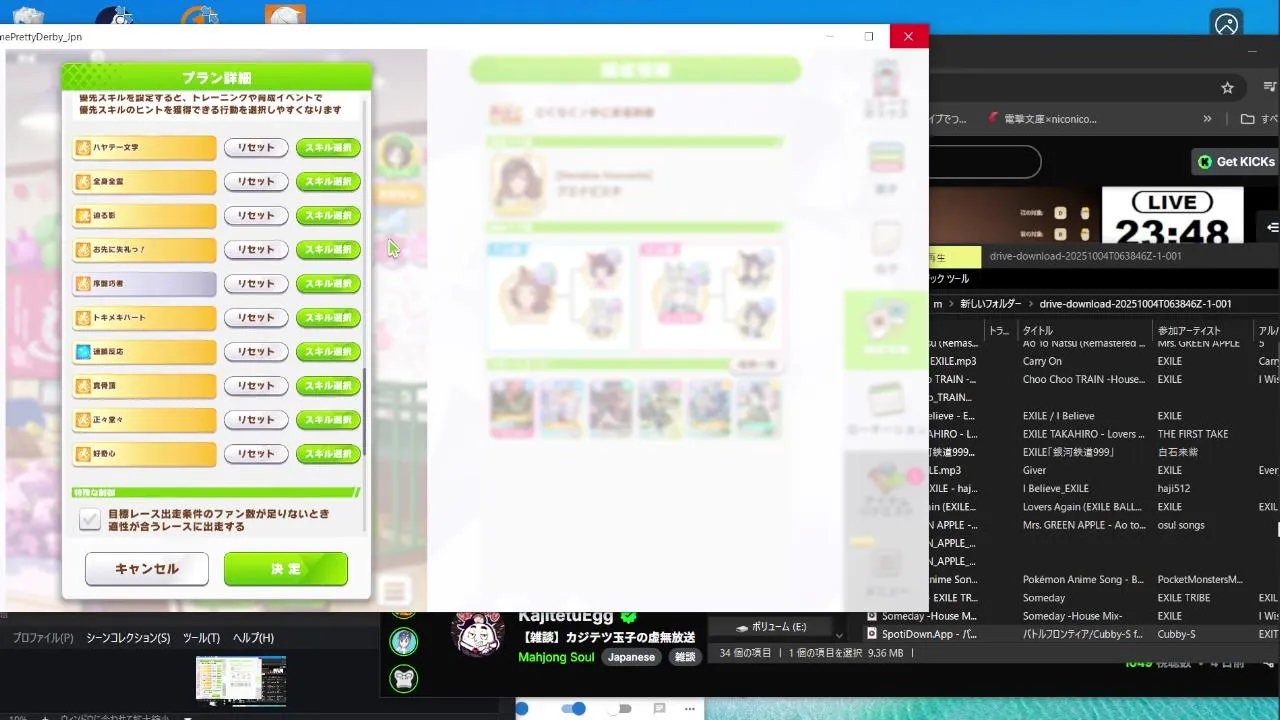
Task: Select the 正々堂々 skill icon
Action: [x=83, y=420]
